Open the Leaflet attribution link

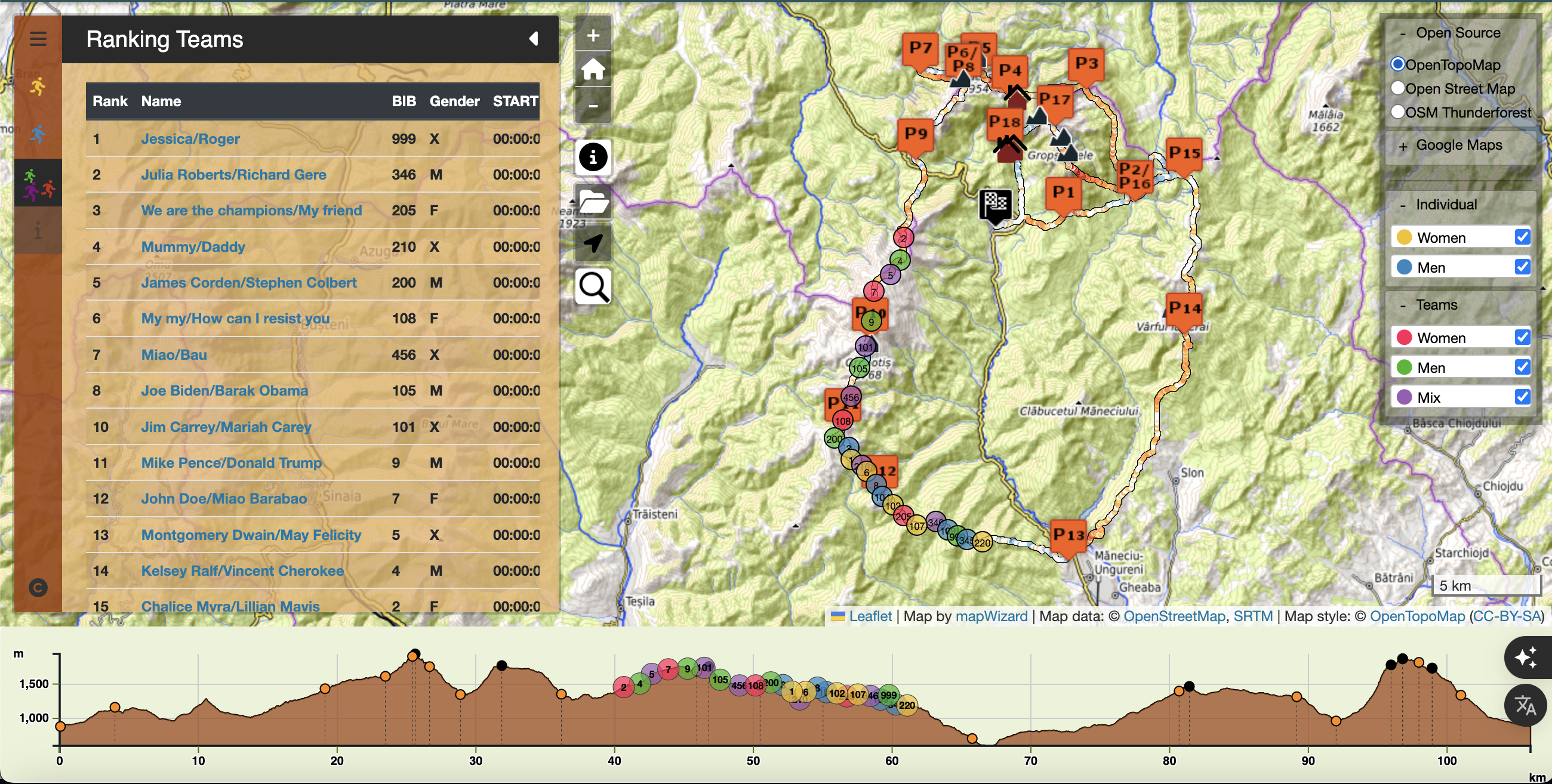click(x=870, y=616)
